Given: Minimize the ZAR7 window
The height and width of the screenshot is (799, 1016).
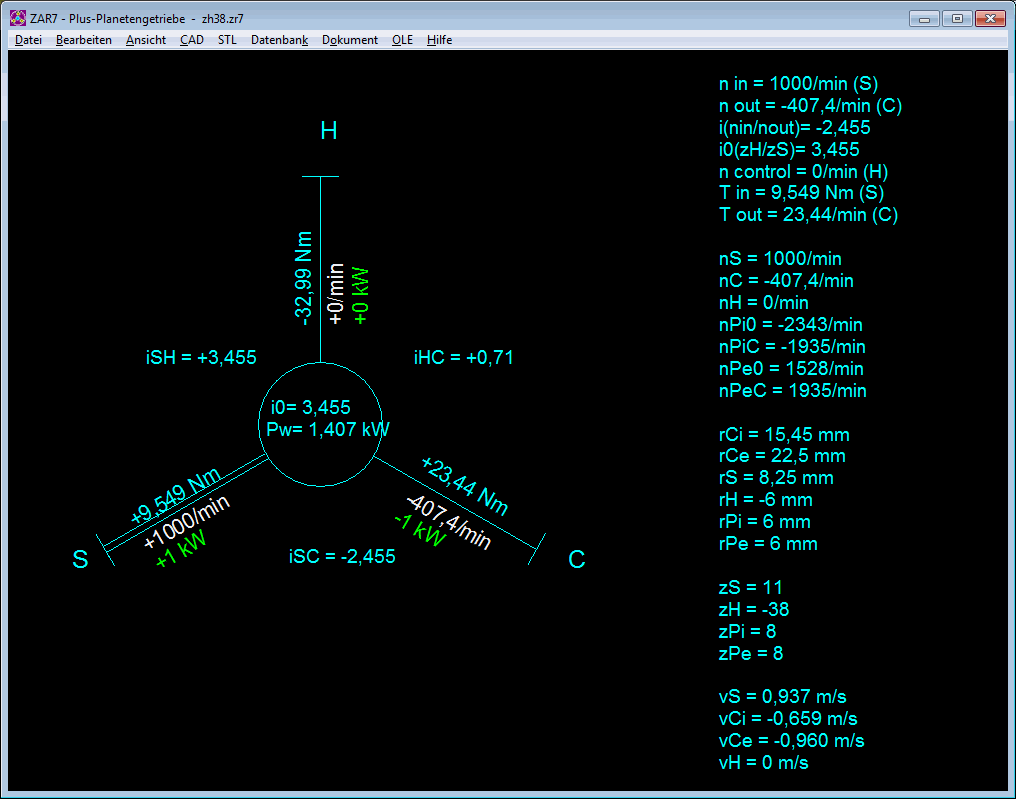Looking at the screenshot, I should point(925,19).
